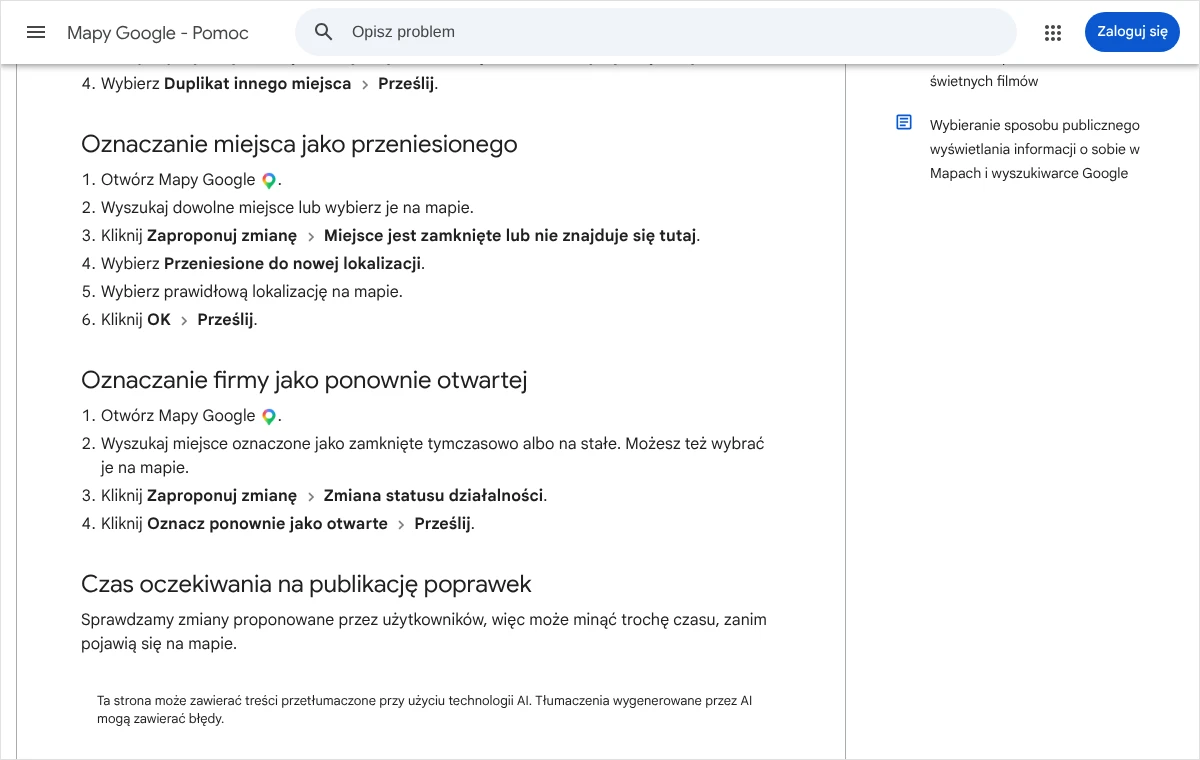Click Maps pin icon under Oznaczanie miejsca jako przeniesionego
Viewport: 1200px width, 760px height.
tap(269, 181)
